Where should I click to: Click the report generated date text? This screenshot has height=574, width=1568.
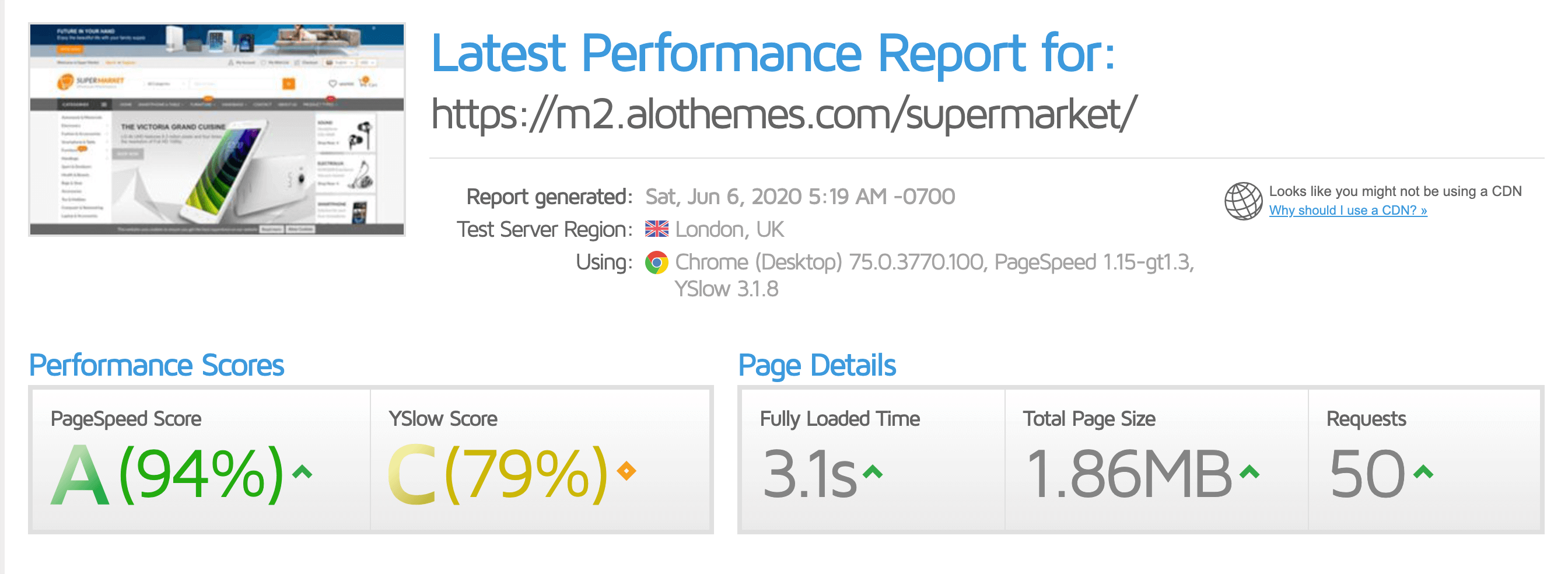[x=799, y=197]
